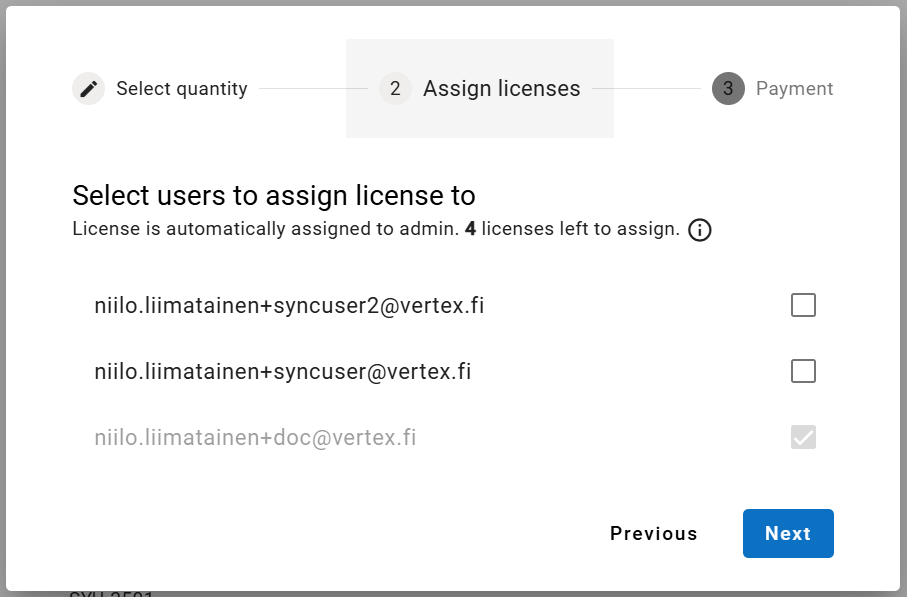Select the niilo.liimatainen+syncuser@vertex.fi user row
The image size is (907, 597).
pos(282,372)
